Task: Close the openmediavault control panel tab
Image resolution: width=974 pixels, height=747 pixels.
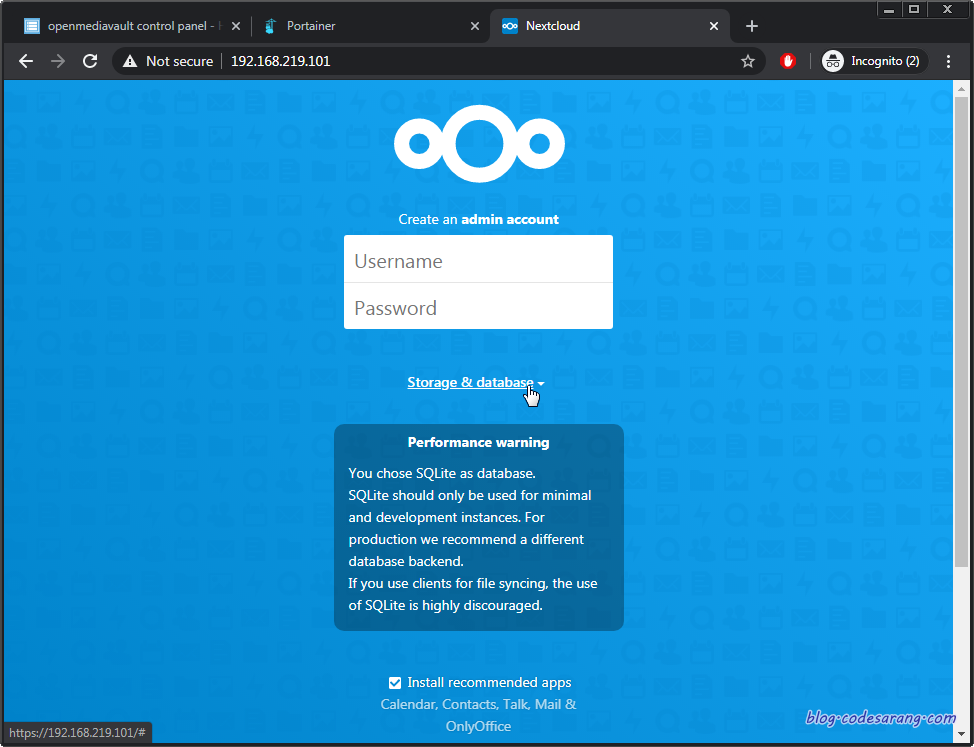Action: (x=235, y=26)
